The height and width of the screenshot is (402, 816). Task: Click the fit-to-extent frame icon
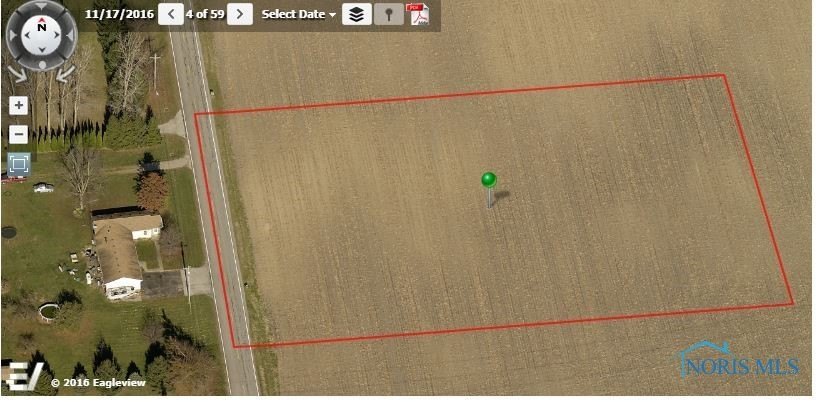pos(19,164)
